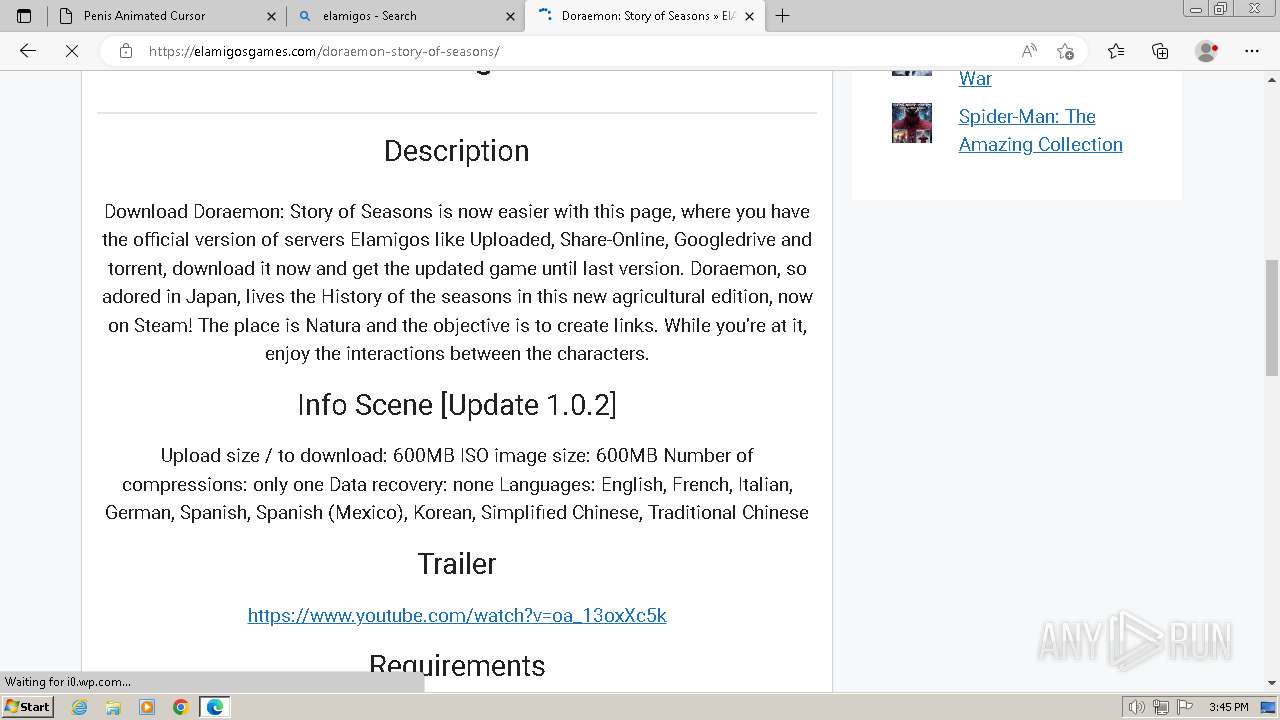1280x720 pixels.
Task: Click the Info Scene [Update 1.0.2] heading
Action: (x=457, y=405)
